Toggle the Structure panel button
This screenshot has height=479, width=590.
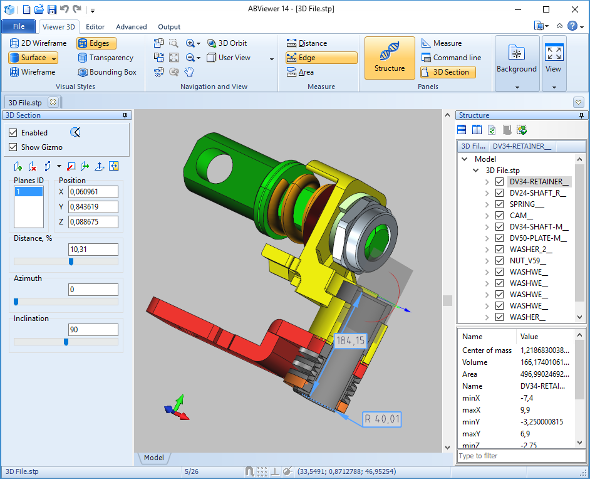click(389, 58)
